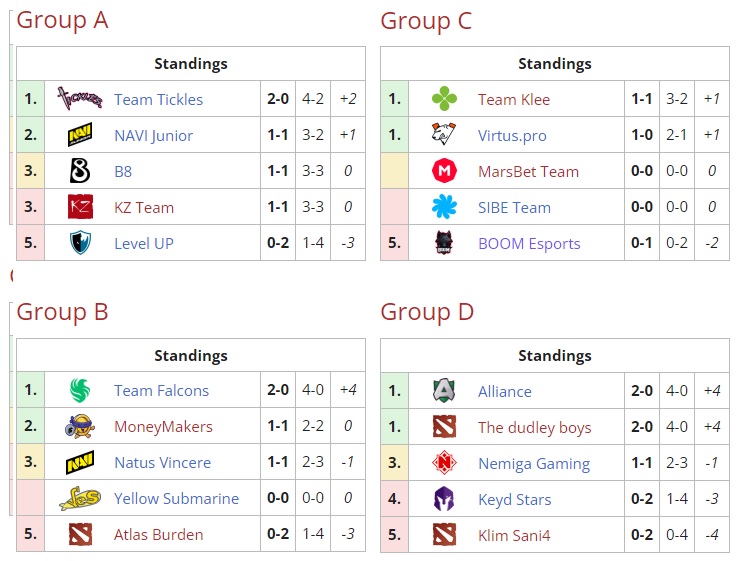
Task: Click the Level UP shield logo
Action: tap(80, 243)
